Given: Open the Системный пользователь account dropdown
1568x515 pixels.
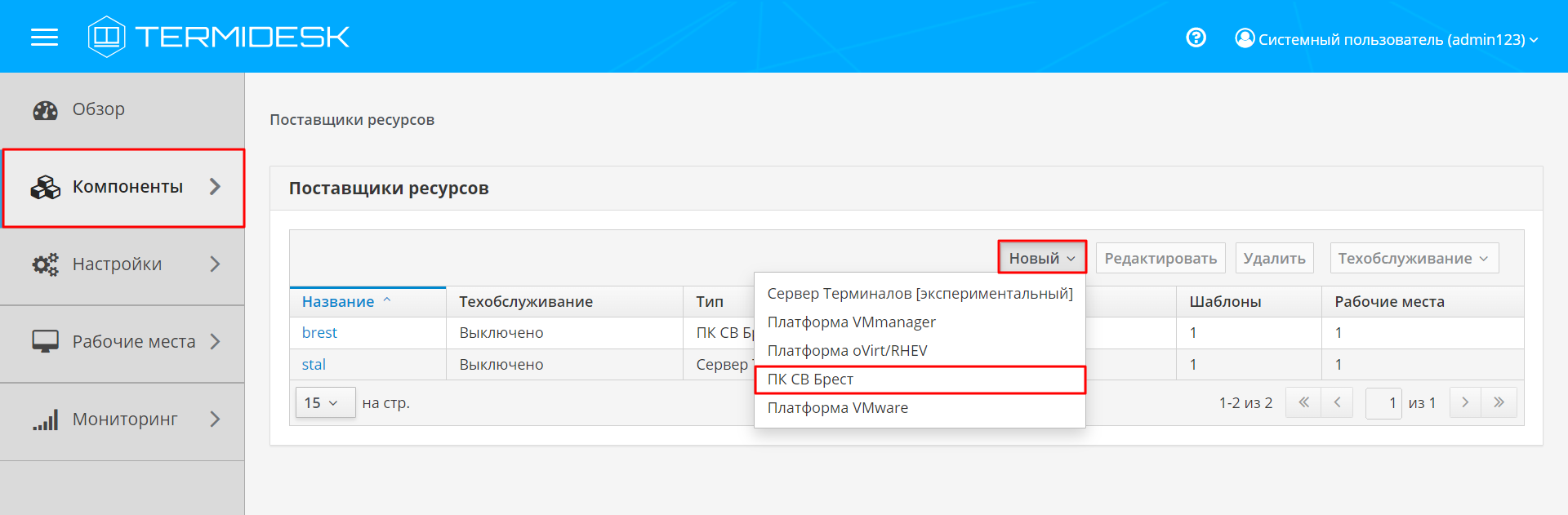Looking at the screenshot, I should point(1387,38).
